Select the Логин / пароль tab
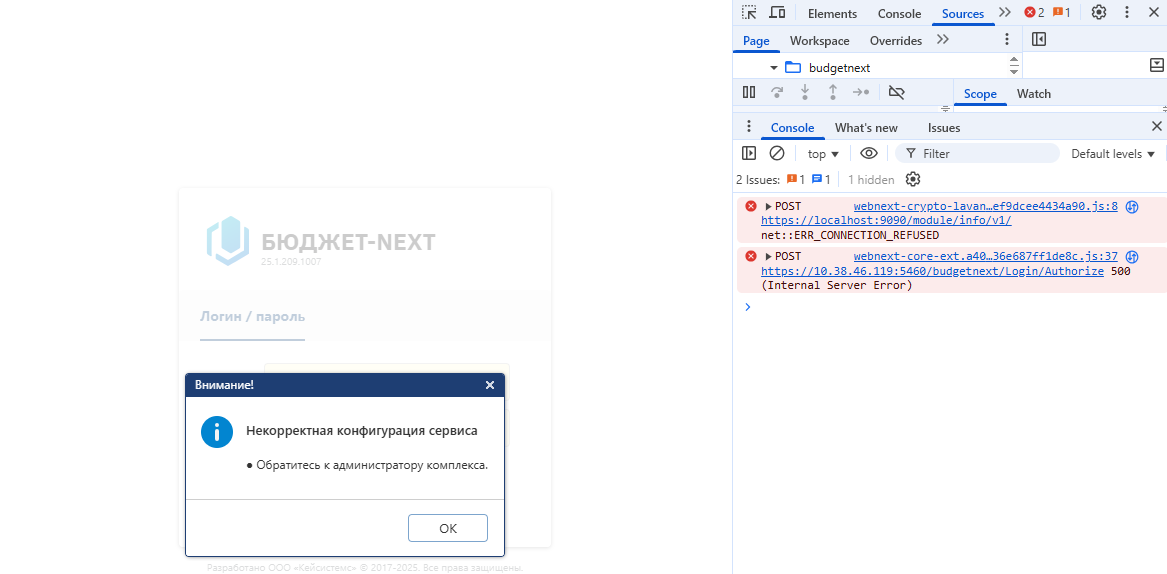1167x574 pixels. (252, 316)
